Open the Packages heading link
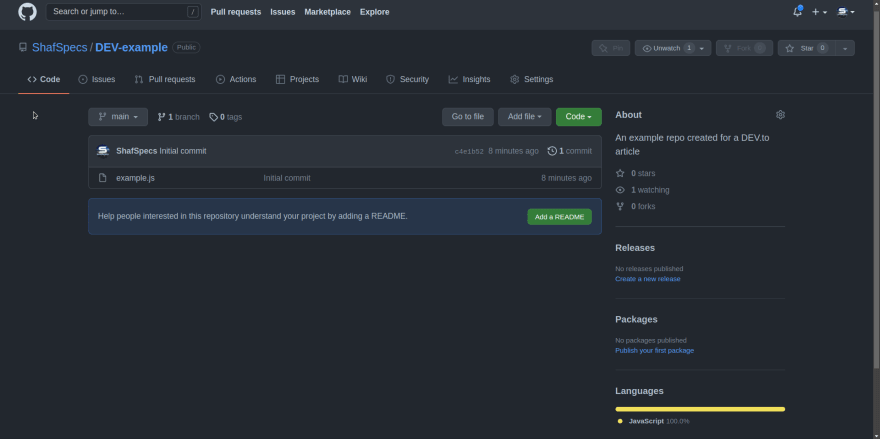The height and width of the screenshot is (439, 880). pos(636,319)
